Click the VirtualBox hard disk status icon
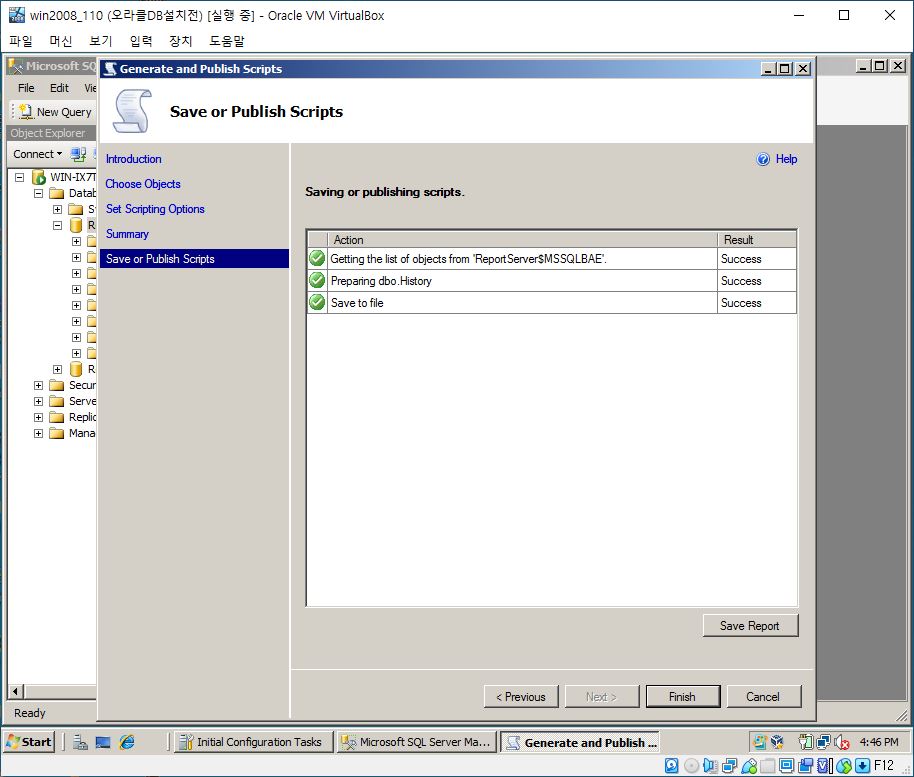This screenshot has width=914, height=777. pyautogui.click(x=672, y=765)
